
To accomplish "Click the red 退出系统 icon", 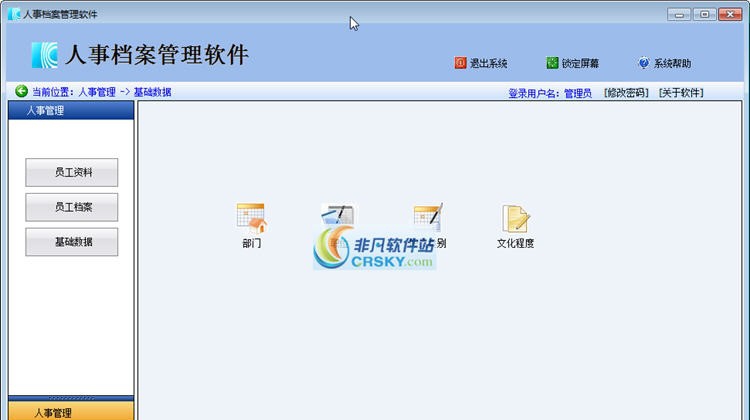I will [460, 63].
